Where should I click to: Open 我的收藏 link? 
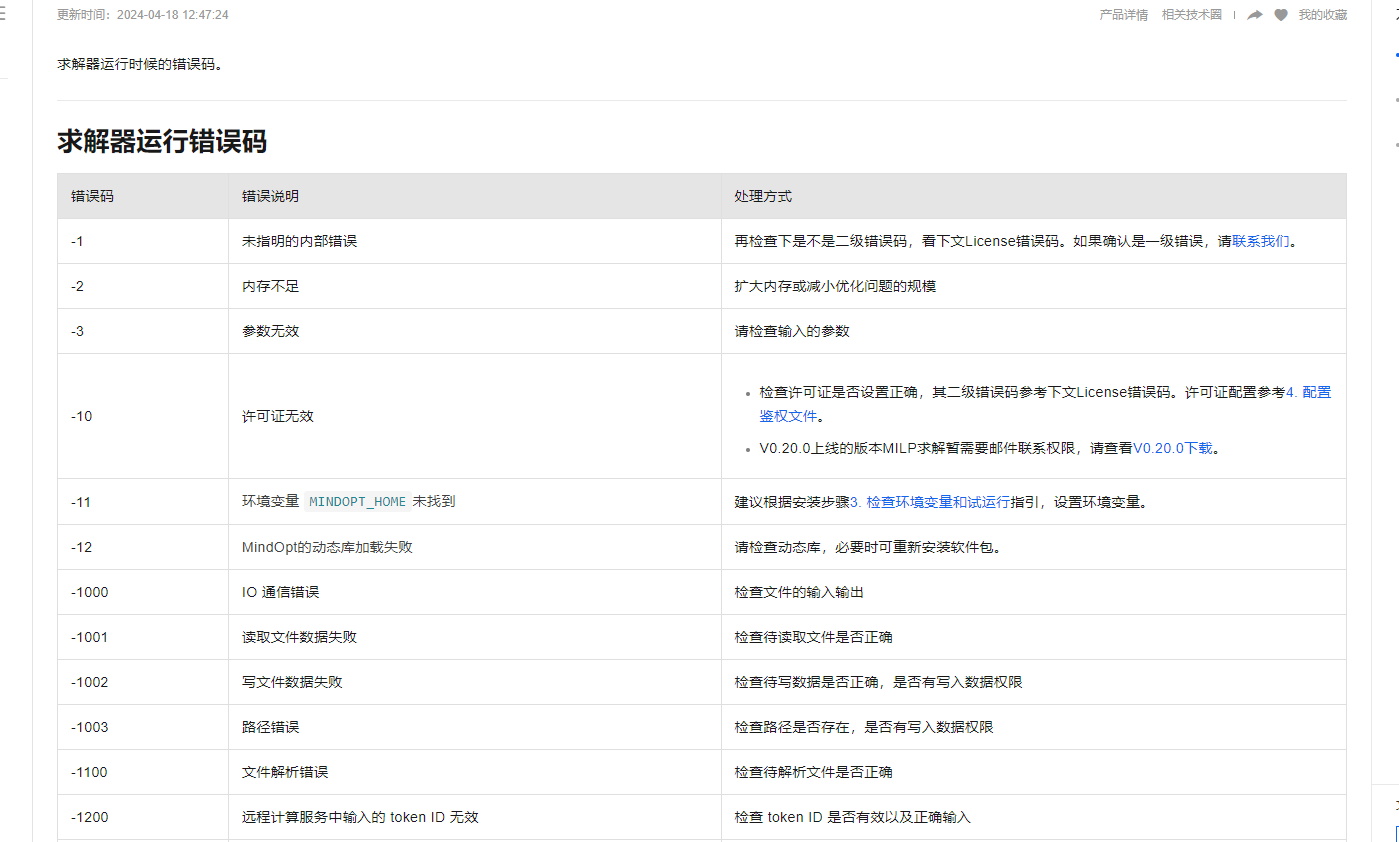[1322, 15]
